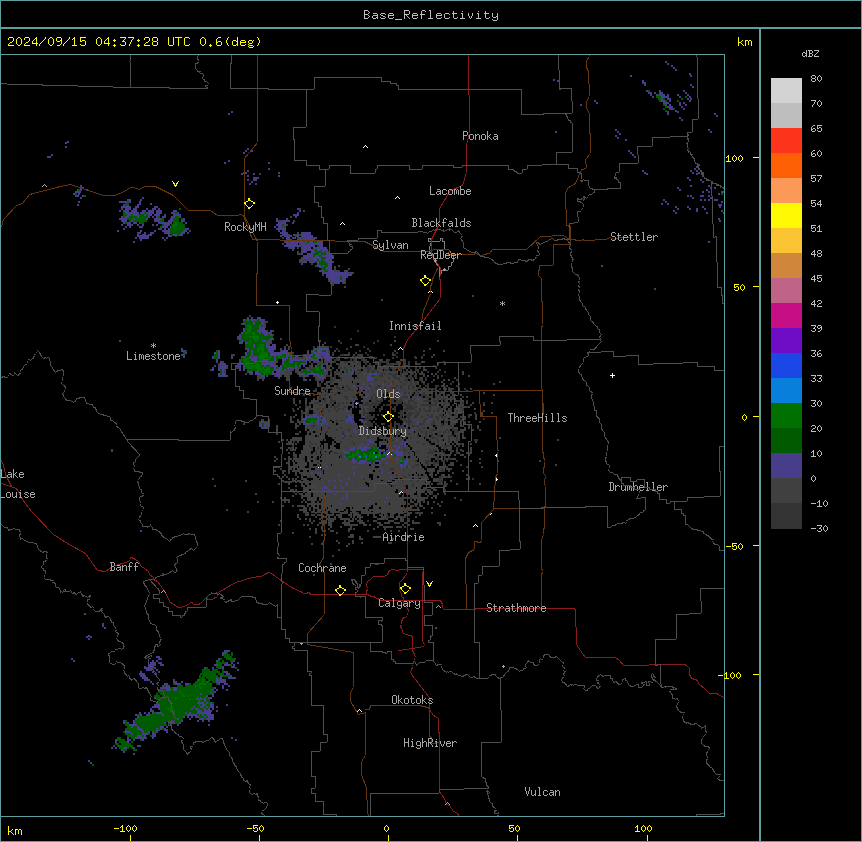Click the green radar echo south of Banff

coord(176,701)
